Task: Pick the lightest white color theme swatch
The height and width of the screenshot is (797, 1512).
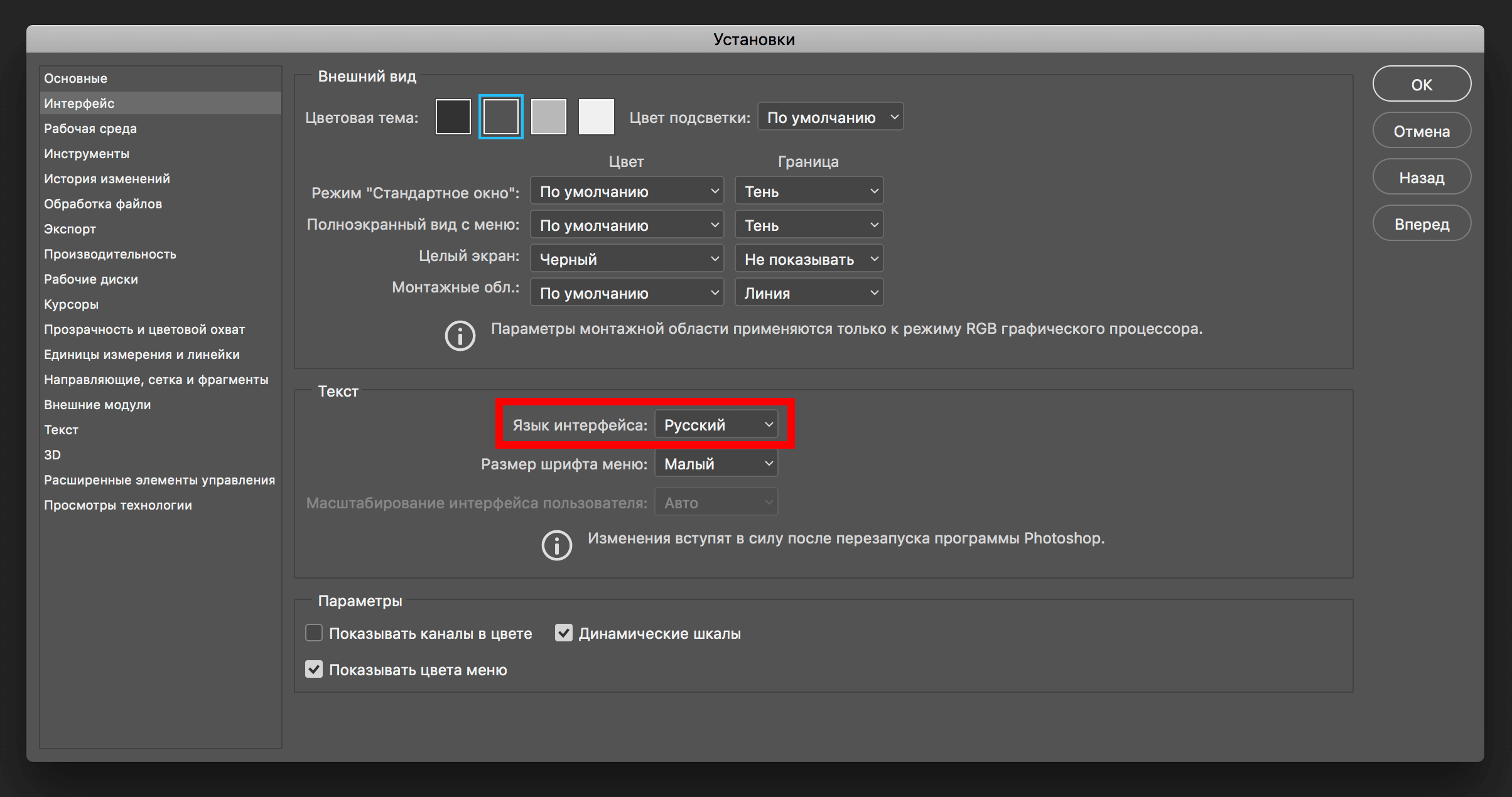Action: (x=596, y=117)
